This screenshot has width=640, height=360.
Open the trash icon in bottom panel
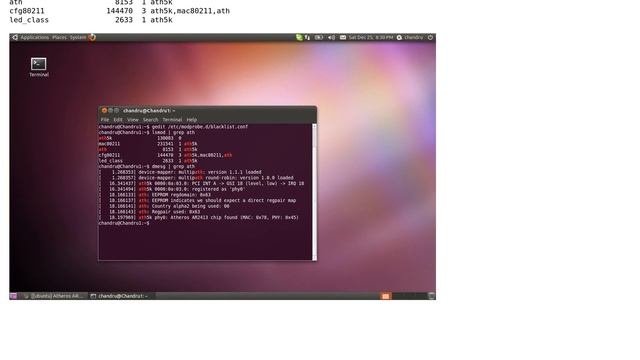(x=431, y=296)
